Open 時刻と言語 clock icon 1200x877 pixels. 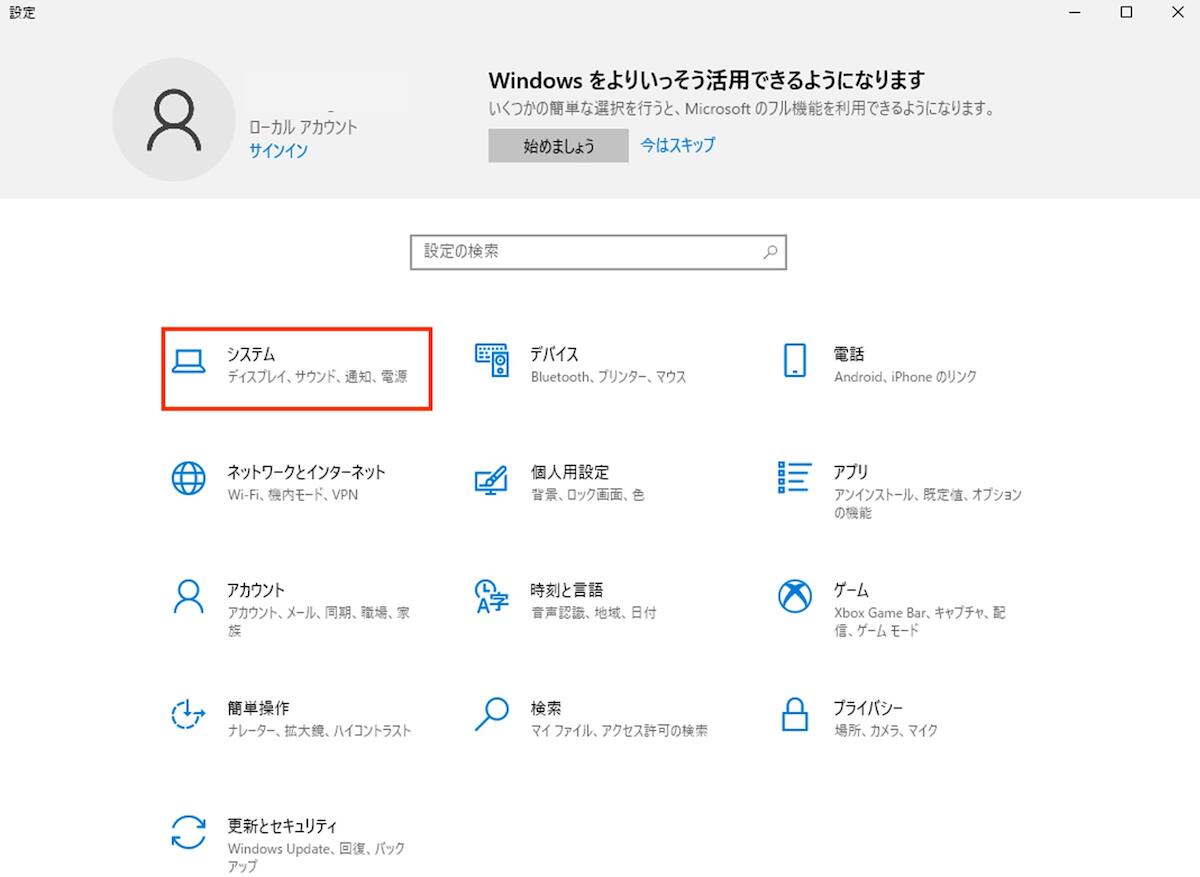pyautogui.click(x=491, y=596)
